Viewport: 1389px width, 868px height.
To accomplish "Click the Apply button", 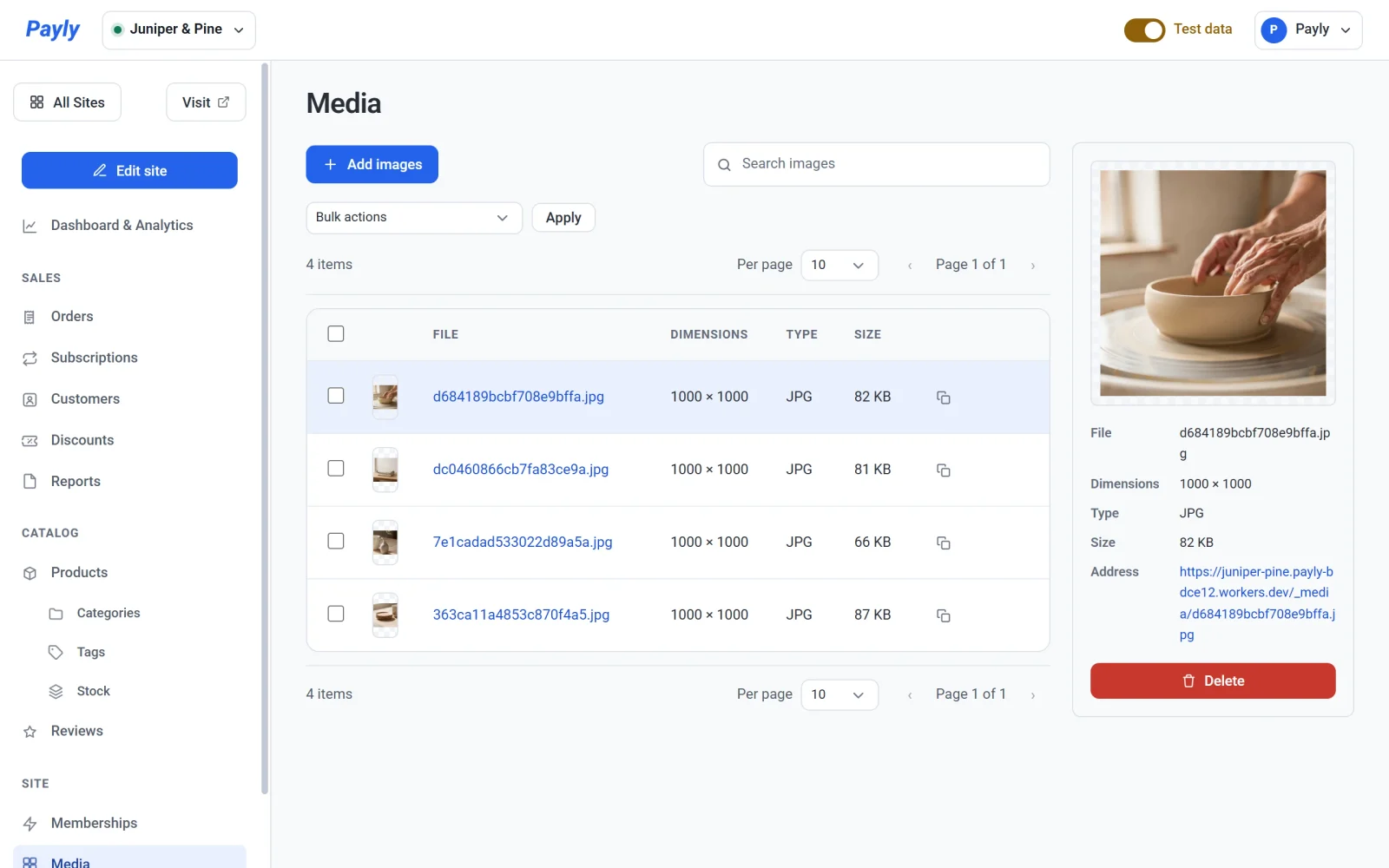I will tap(563, 218).
